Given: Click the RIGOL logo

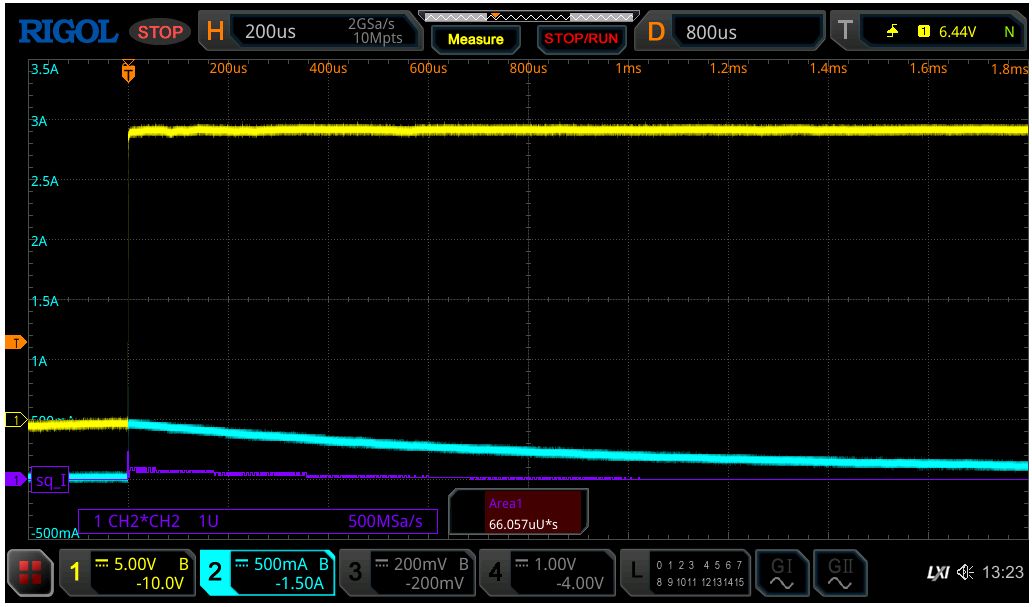Looking at the screenshot, I should [x=68, y=32].
